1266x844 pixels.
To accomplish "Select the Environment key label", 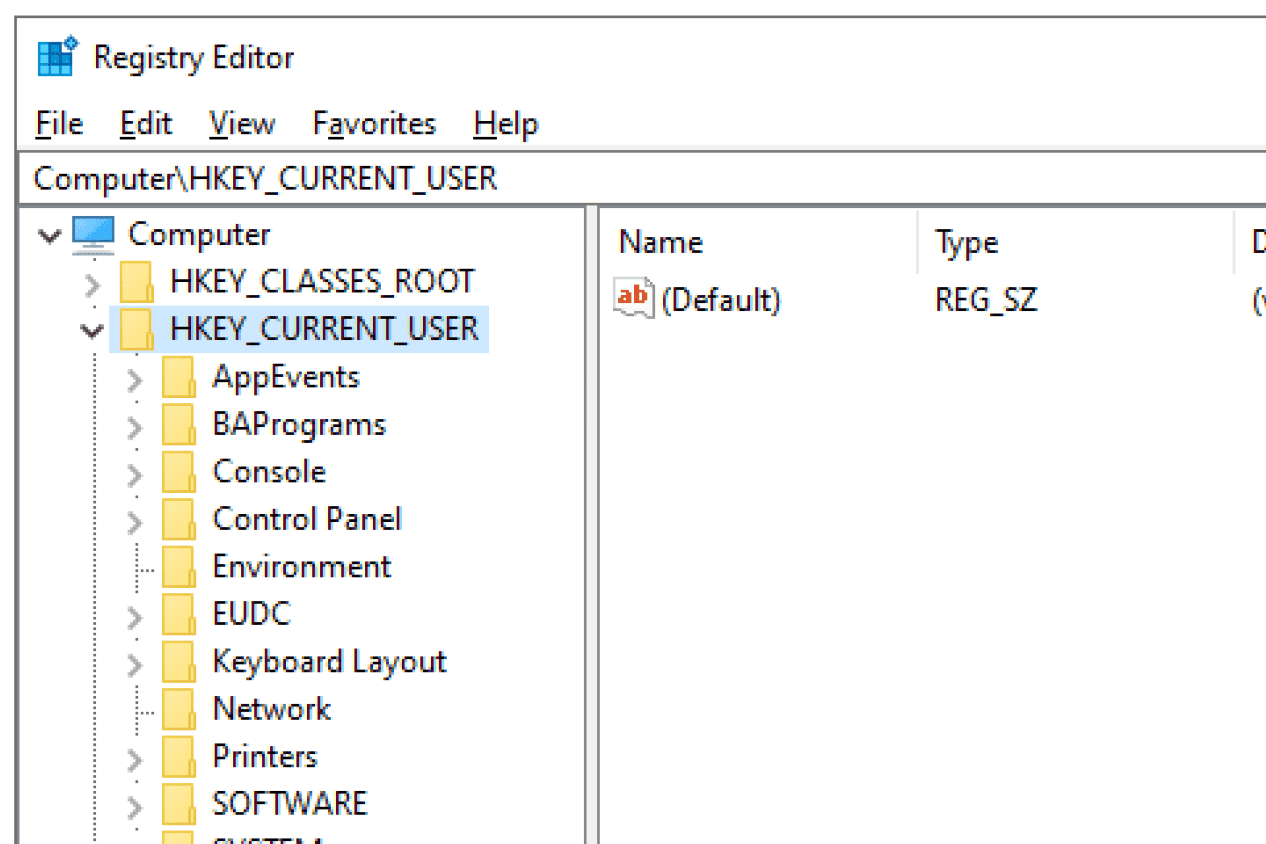I will tap(302, 567).
